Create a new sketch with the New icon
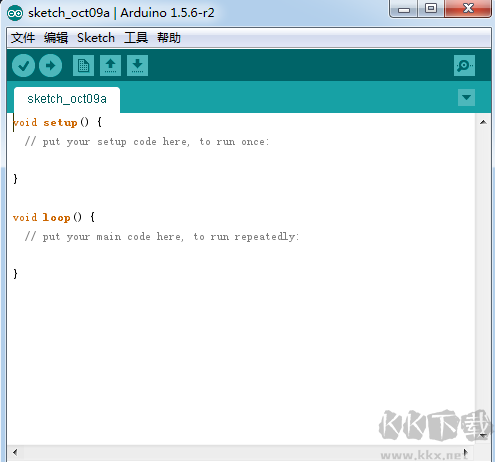Viewport: 495px width, 462px height. click(x=83, y=65)
